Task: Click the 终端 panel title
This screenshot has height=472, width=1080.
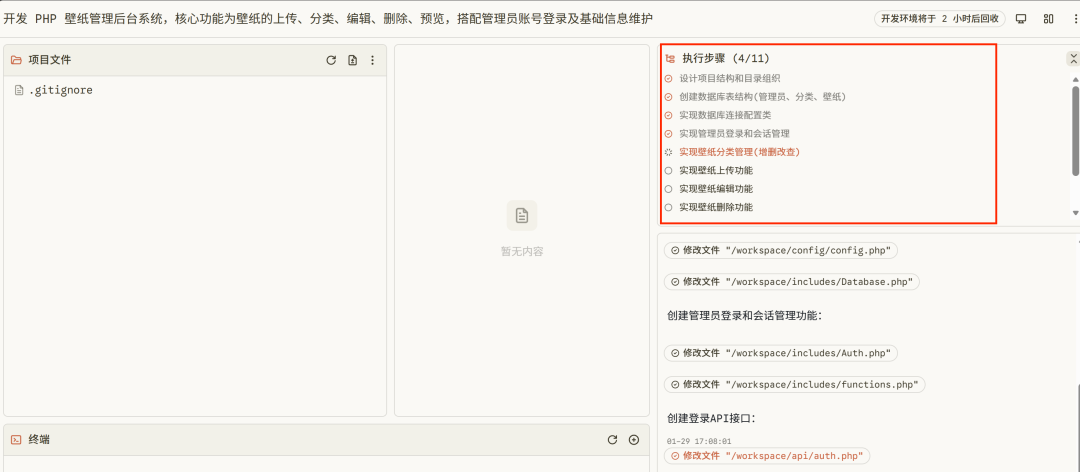Action: 39,440
